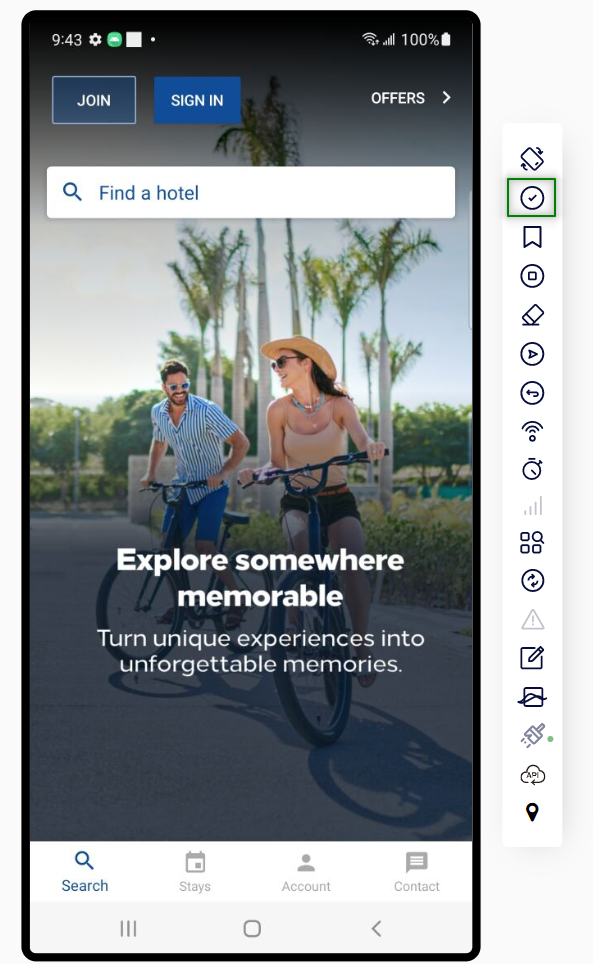Click the undo arrow circle icon

click(532, 393)
